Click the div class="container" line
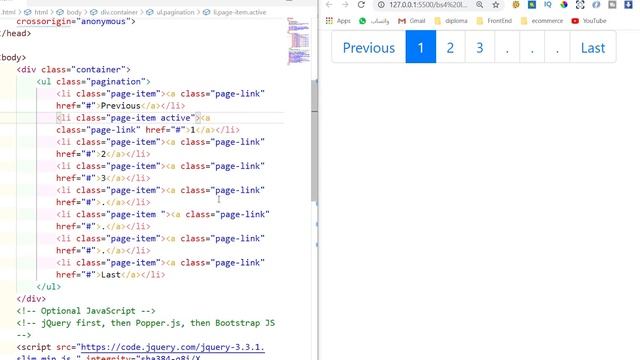Screen dimensions: 640x360 [x=73, y=69]
